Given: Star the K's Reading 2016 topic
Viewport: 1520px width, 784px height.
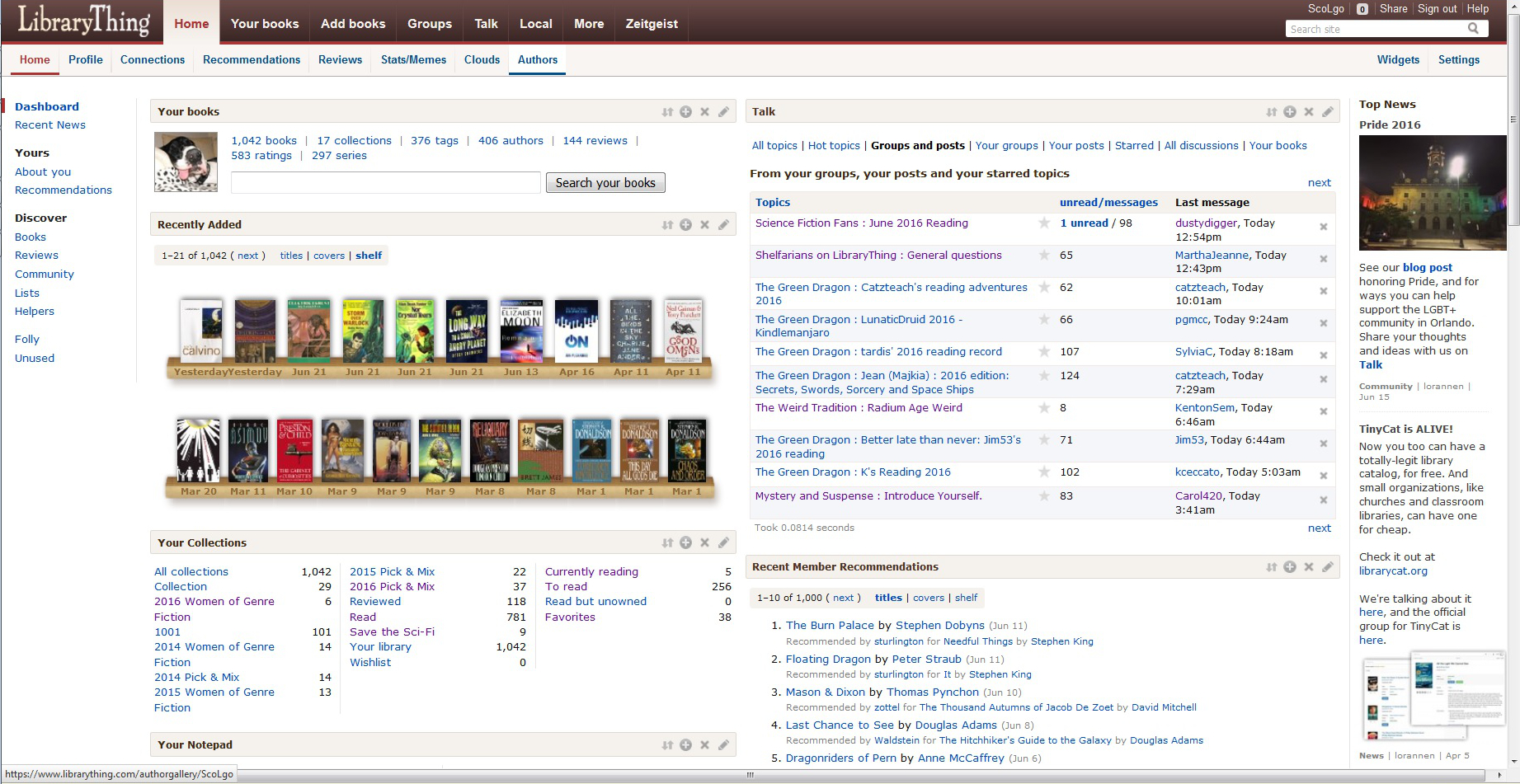Looking at the screenshot, I should tap(1044, 472).
